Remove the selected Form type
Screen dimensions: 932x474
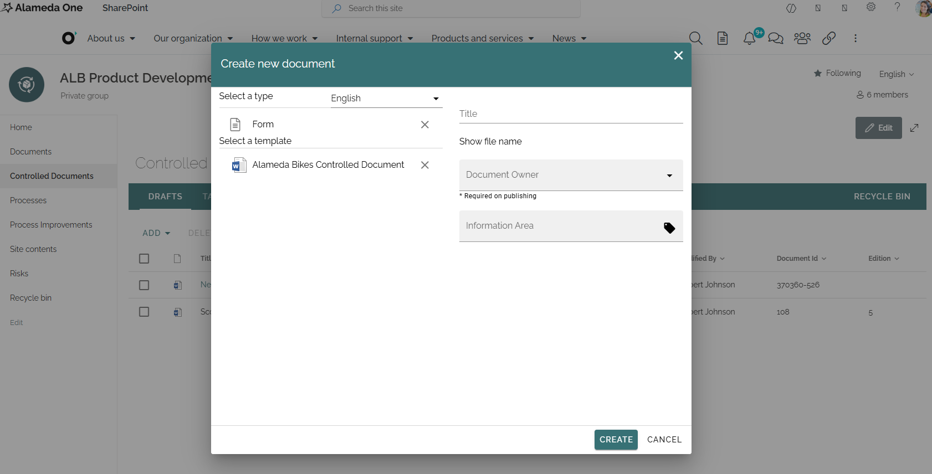pos(424,124)
